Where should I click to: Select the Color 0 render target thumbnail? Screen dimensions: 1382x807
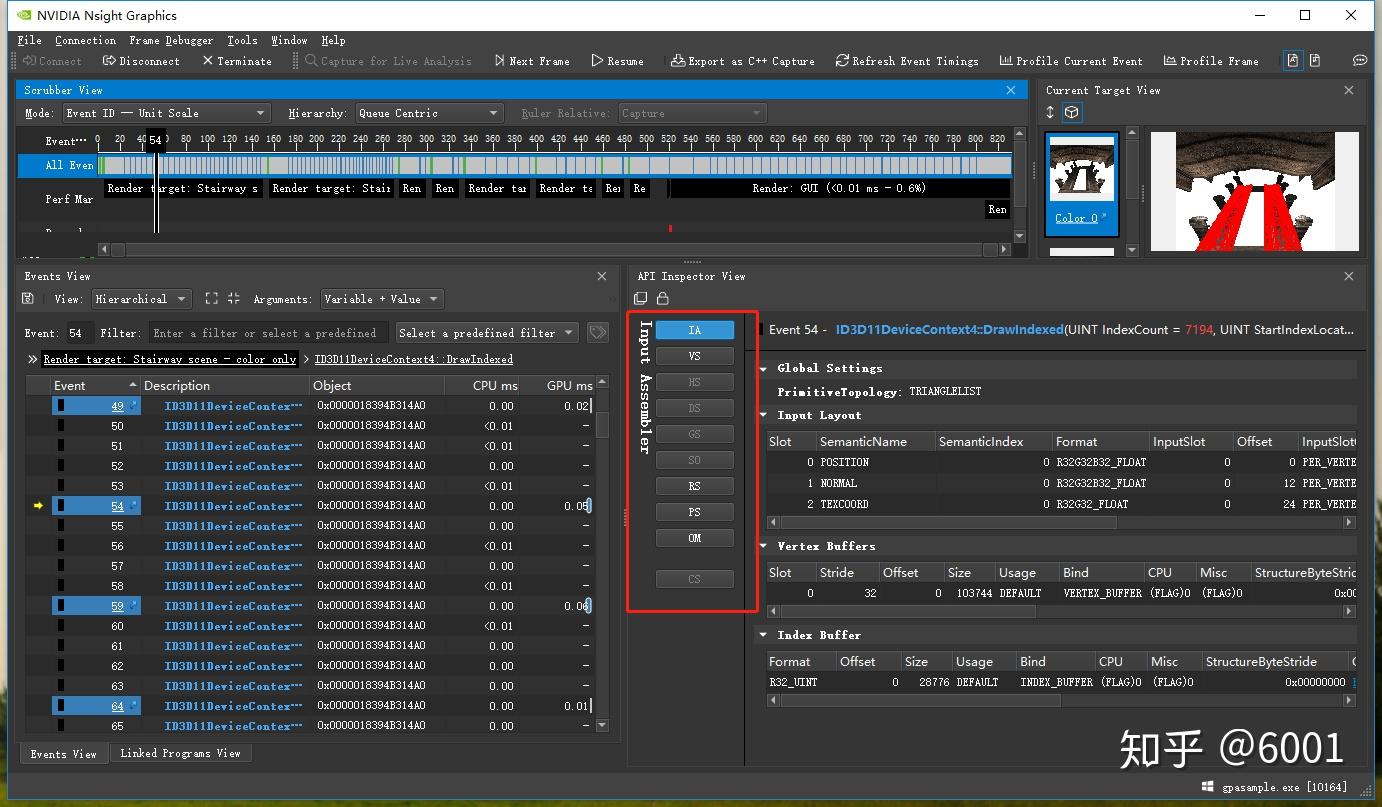point(1081,184)
